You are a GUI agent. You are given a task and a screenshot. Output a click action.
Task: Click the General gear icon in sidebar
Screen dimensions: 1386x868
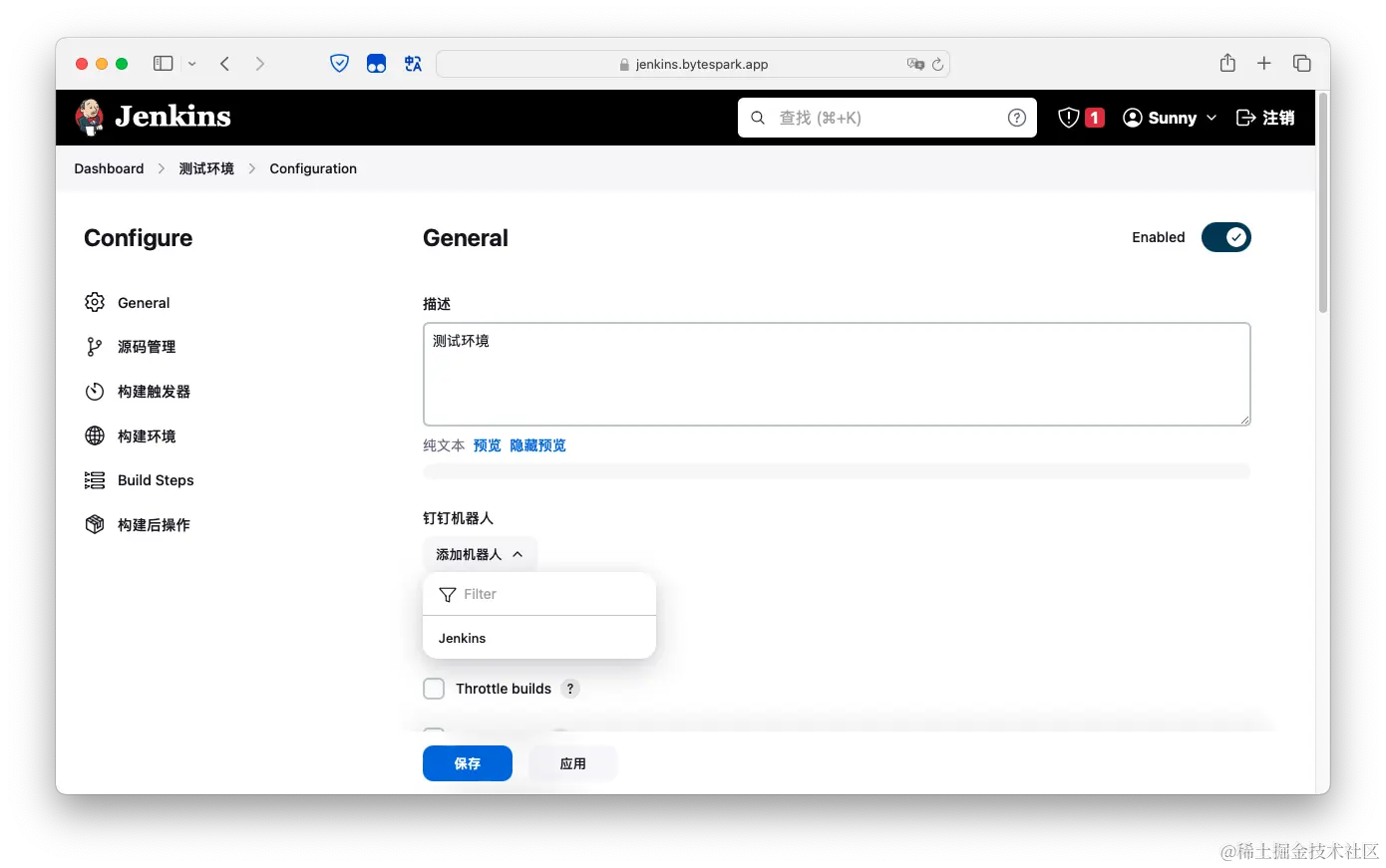pos(95,302)
